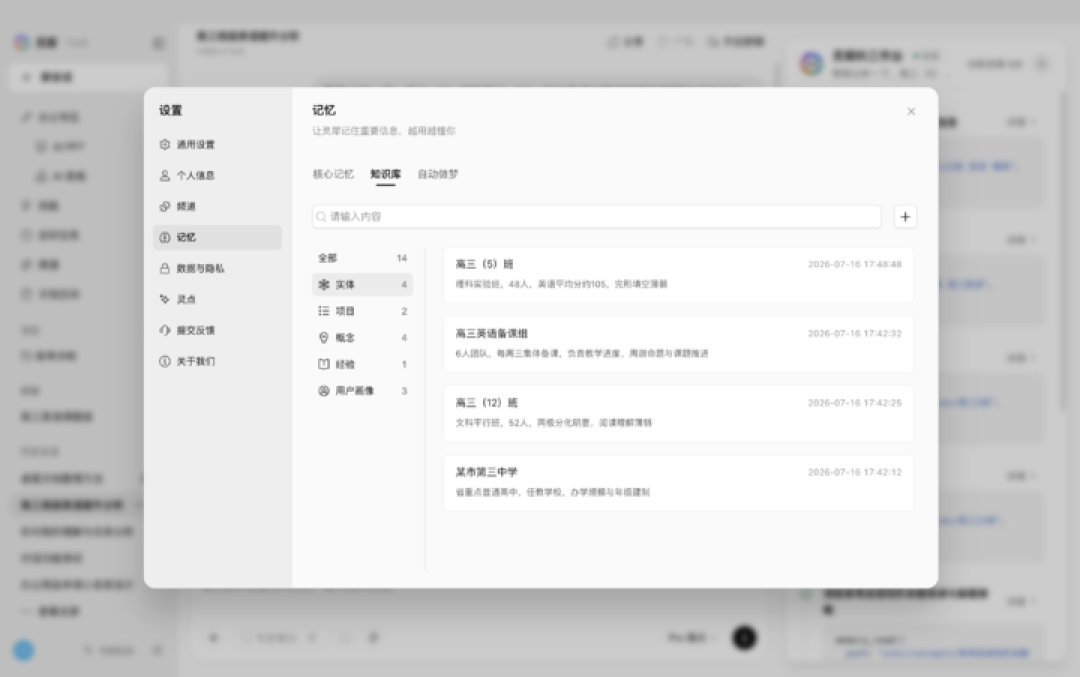
Task: Open the 高三（12）班 entity card
Action: point(678,413)
